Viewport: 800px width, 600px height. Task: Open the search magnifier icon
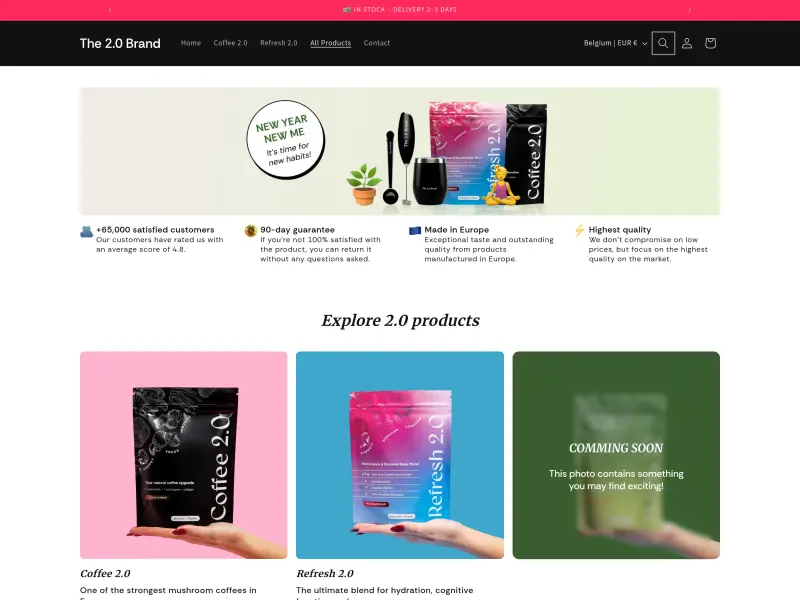click(663, 43)
